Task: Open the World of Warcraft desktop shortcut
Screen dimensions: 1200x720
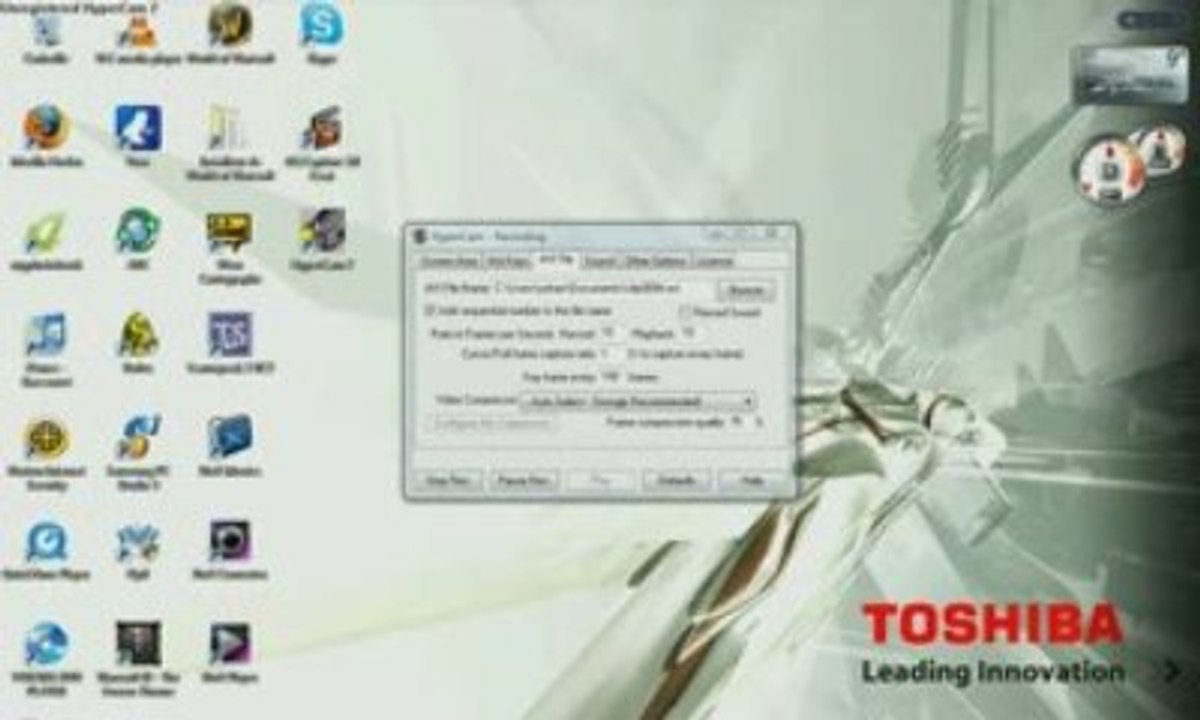Action: tap(230, 33)
